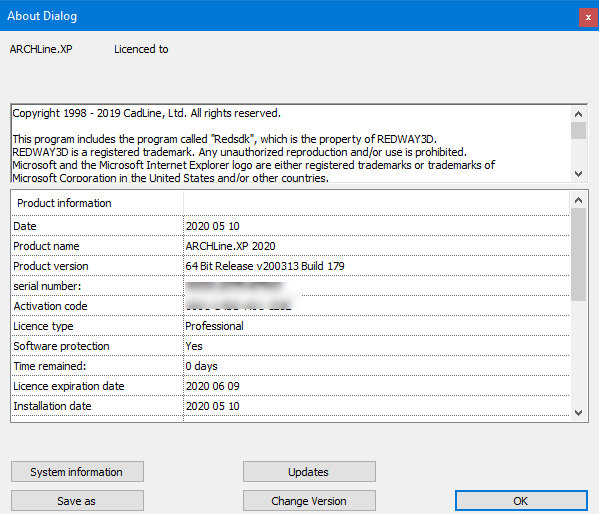Close the About Dialog window
Screen dimensions: 599x514
588,18
